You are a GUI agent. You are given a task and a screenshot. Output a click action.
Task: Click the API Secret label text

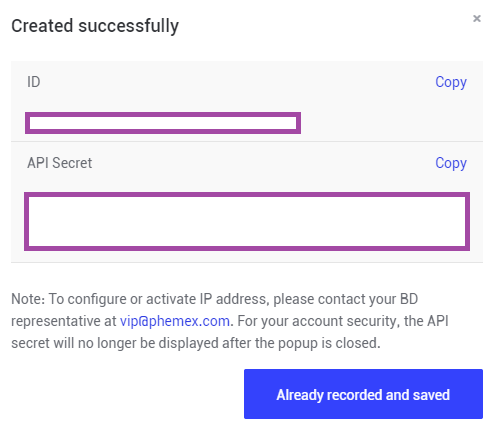click(x=60, y=163)
